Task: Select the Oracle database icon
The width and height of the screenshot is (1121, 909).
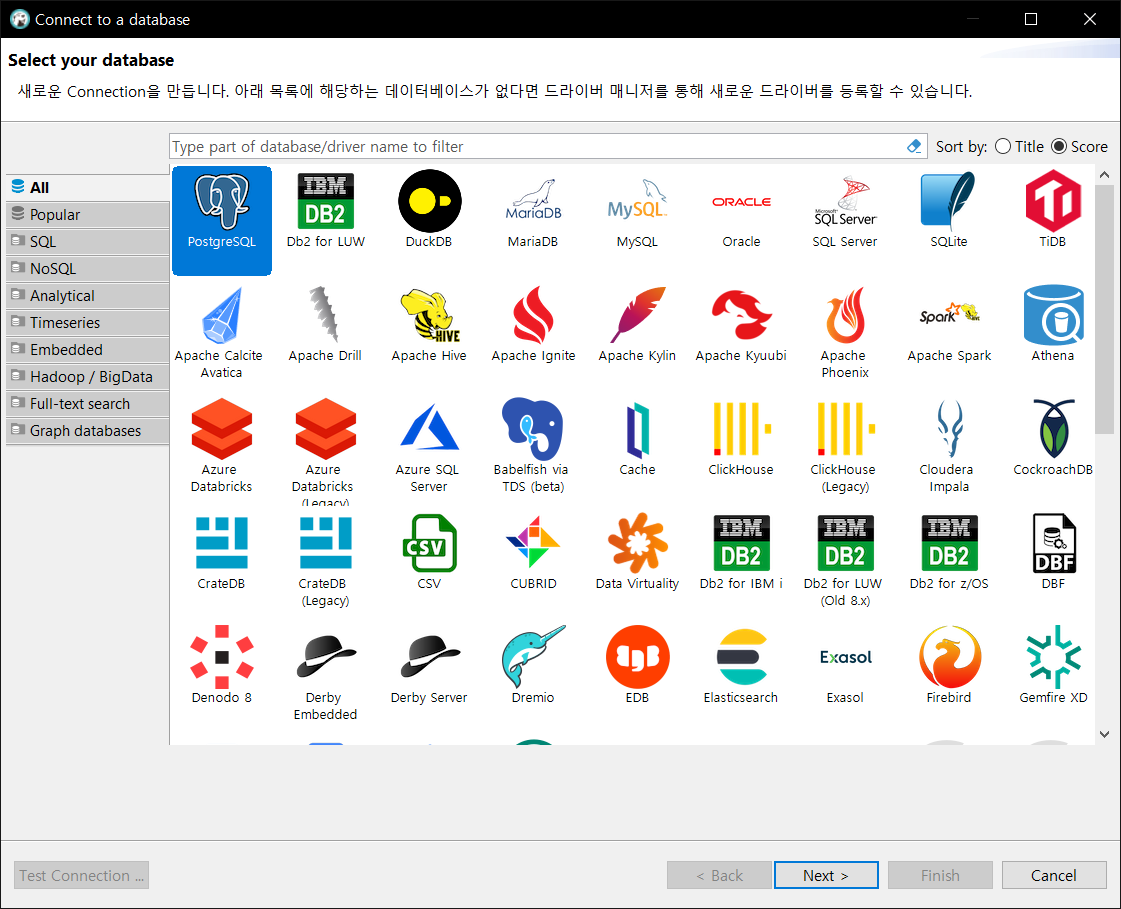Action: pyautogui.click(x=741, y=202)
